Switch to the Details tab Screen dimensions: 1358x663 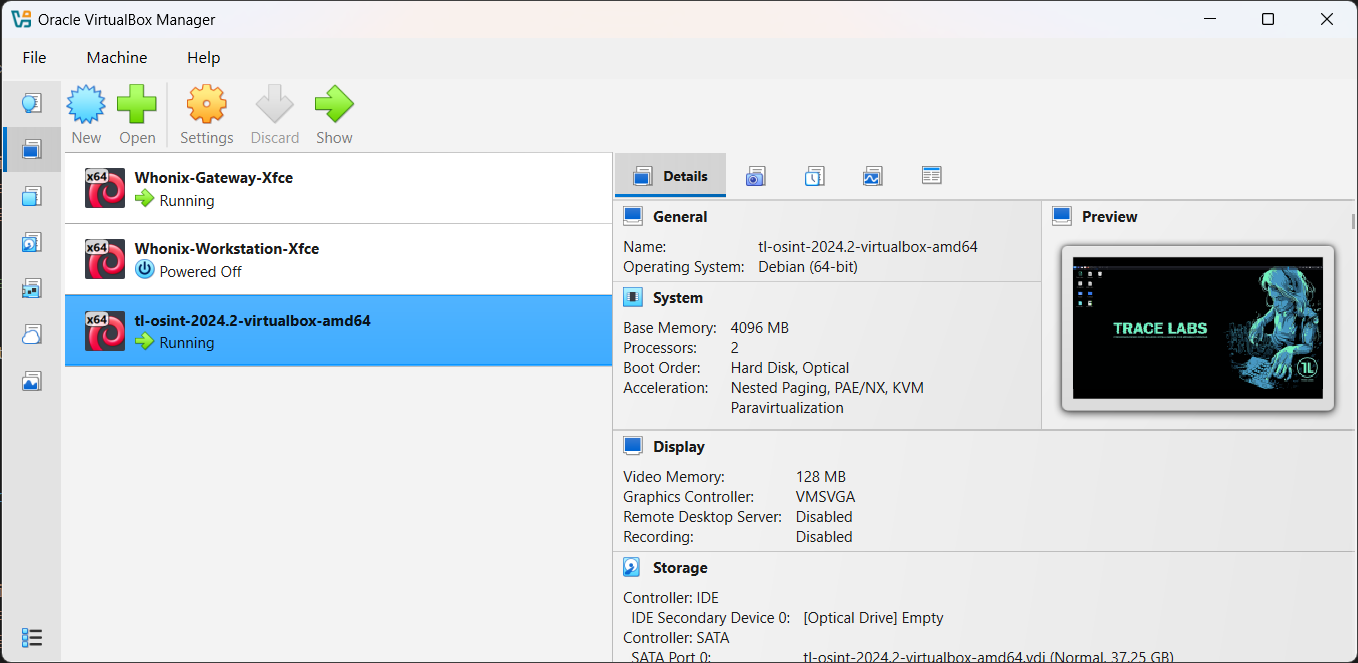[x=670, y=175]
